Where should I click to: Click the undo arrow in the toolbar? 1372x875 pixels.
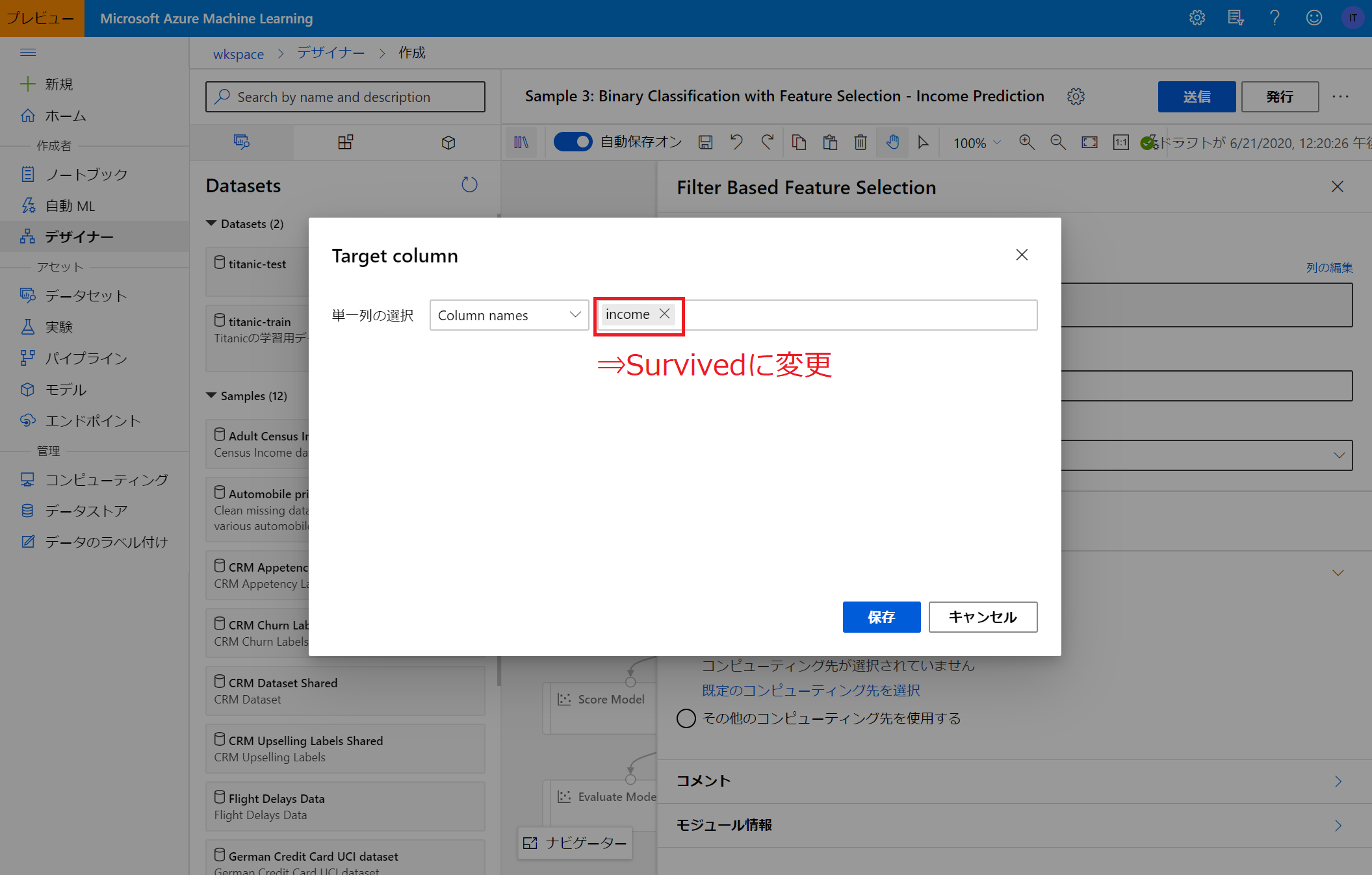(x=736, y=142)
